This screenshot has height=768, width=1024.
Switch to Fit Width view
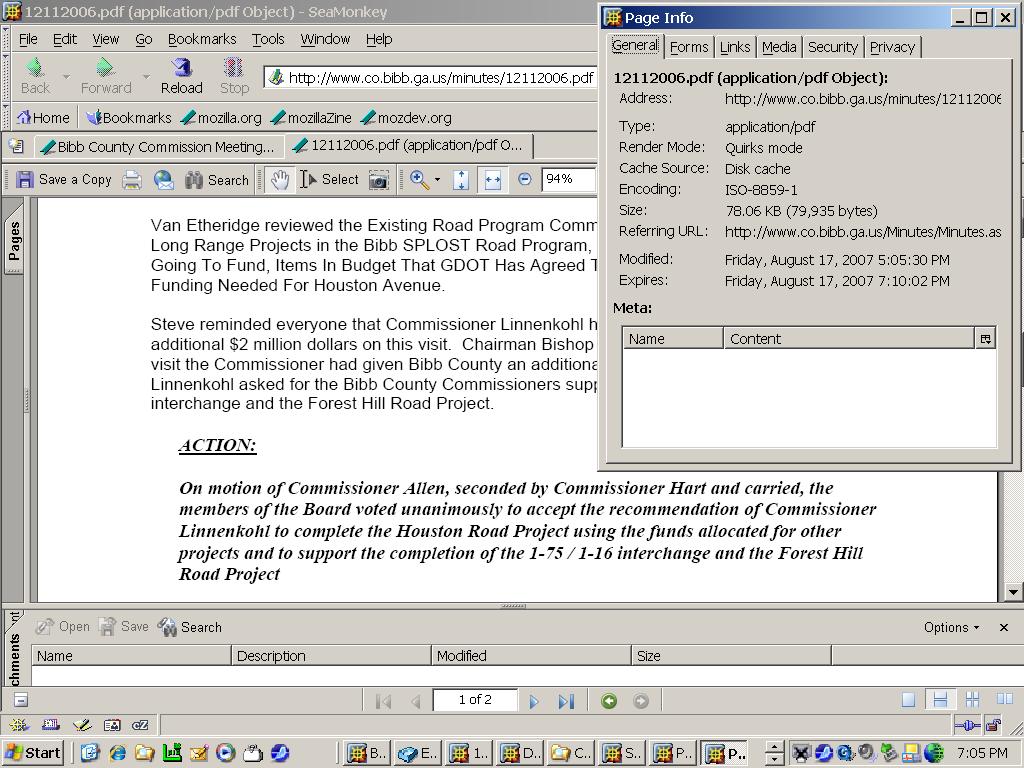click(492, 180)
